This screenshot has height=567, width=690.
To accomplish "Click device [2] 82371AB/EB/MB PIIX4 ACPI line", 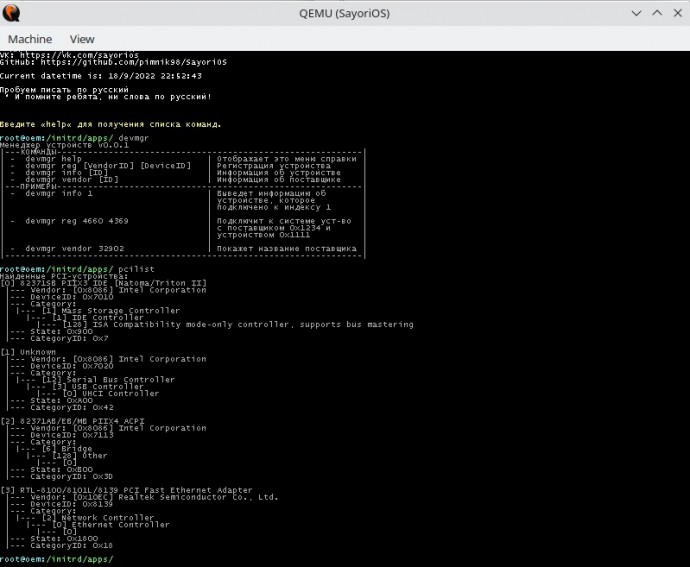I will pos(72,421).
